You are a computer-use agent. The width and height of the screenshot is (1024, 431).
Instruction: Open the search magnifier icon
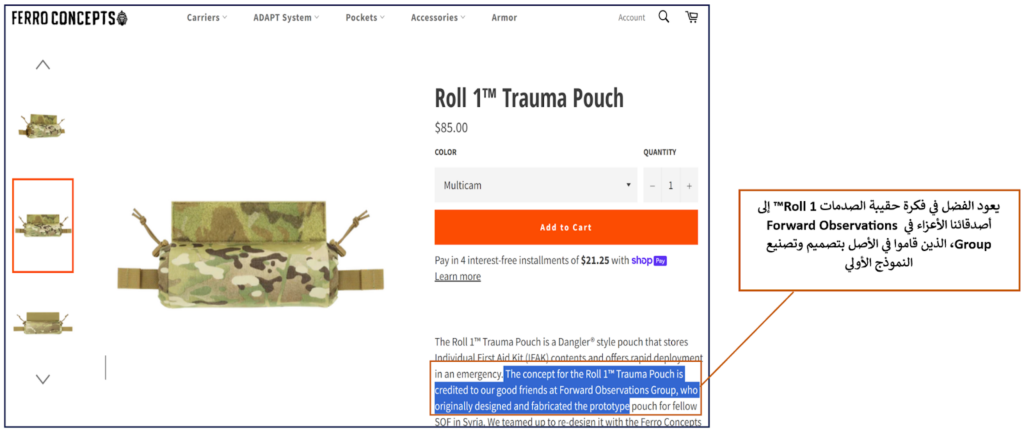coord(664,17)
